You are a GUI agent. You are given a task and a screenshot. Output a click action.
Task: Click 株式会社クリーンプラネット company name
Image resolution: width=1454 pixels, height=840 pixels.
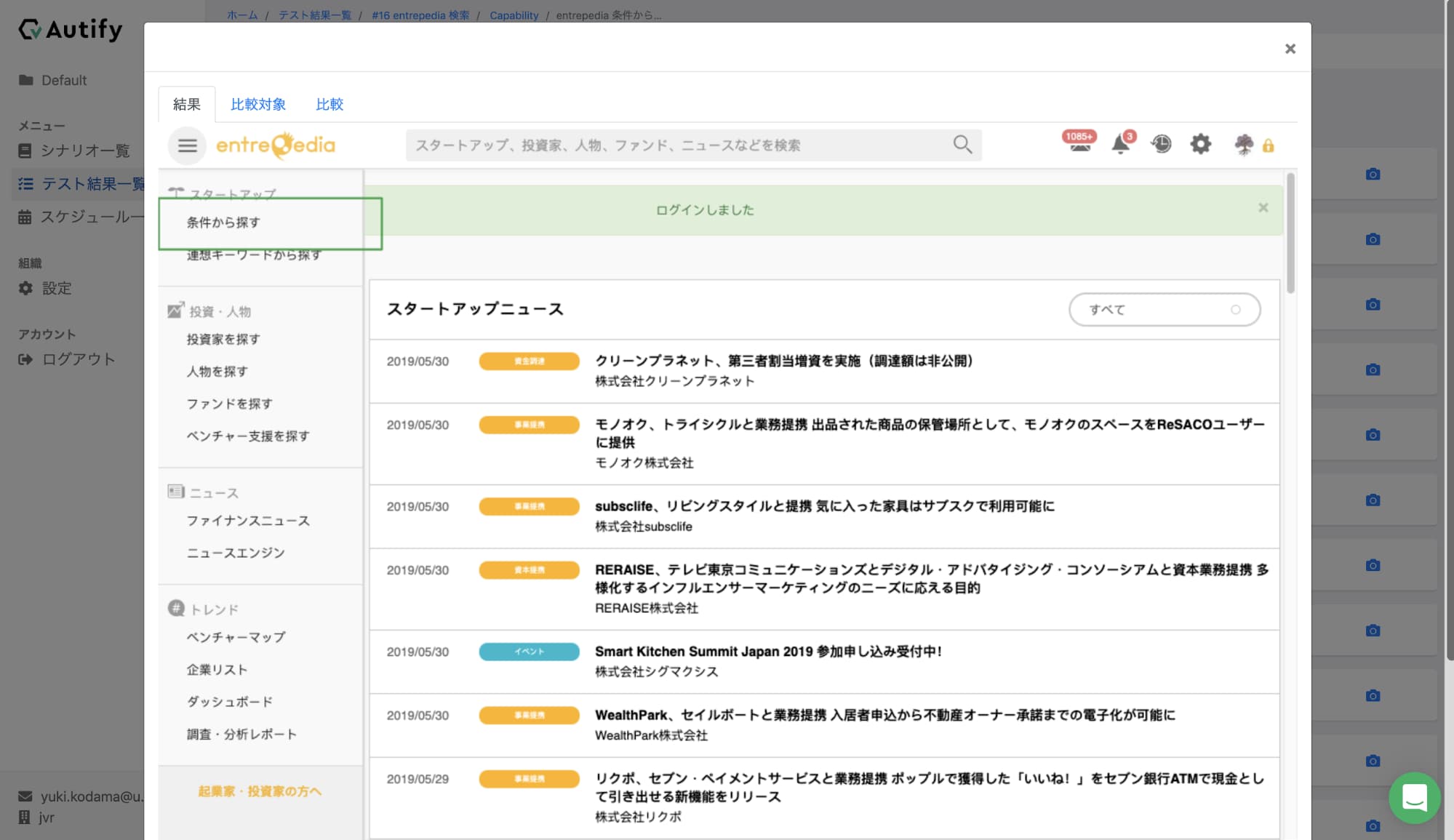(x=674, y=381)
